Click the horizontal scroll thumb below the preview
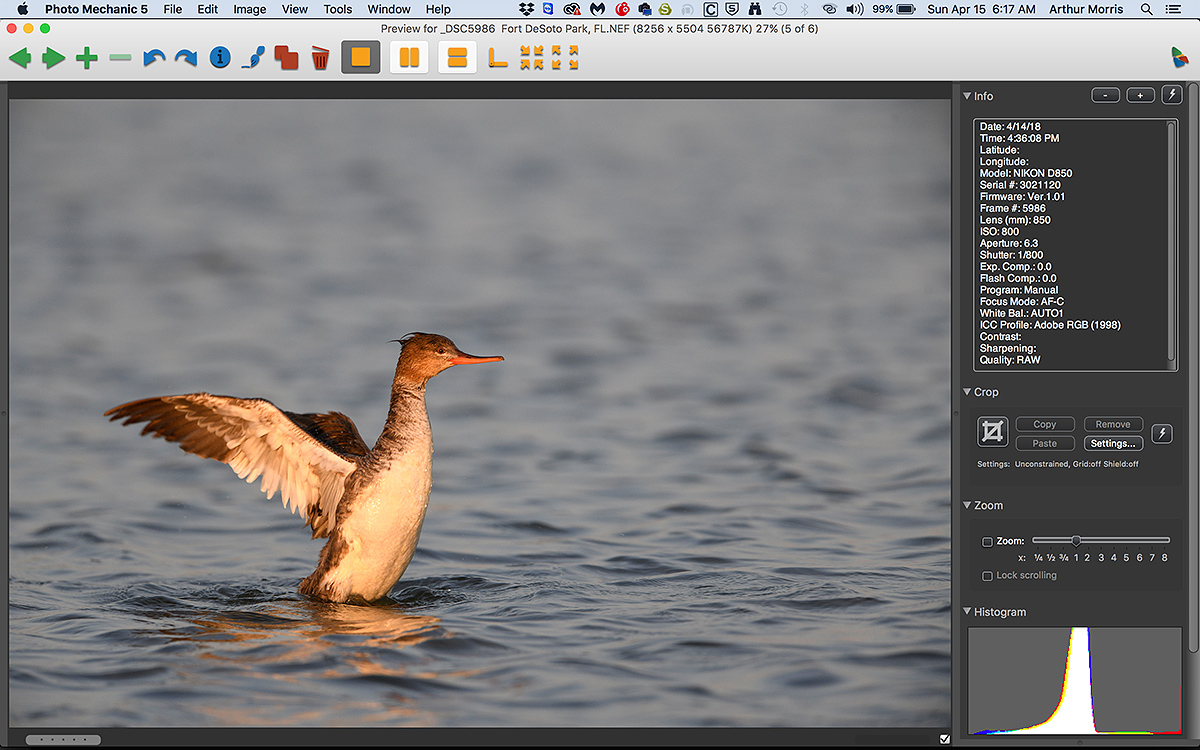Screen dimensions: 1200x750 pos(63,740)
